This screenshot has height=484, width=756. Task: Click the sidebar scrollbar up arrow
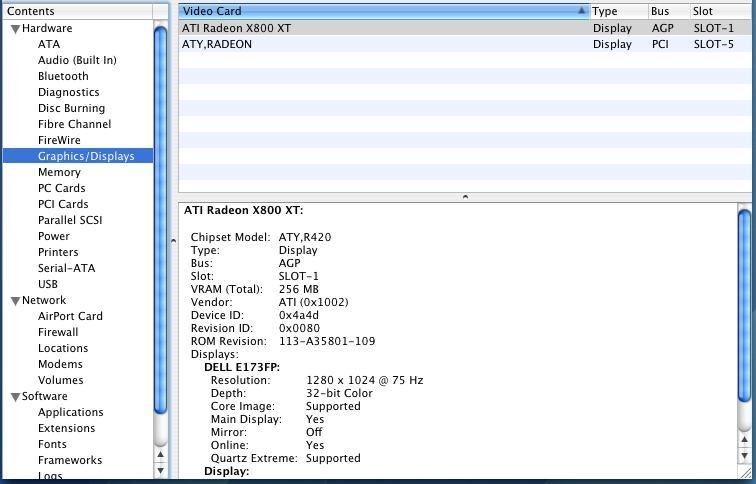161,454
